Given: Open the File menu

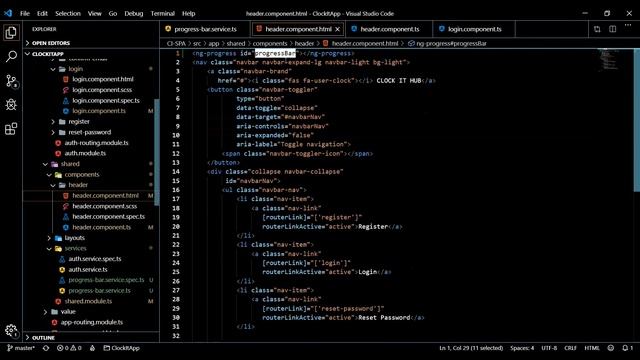Looking at the screenshot, I should coord(25,13).
